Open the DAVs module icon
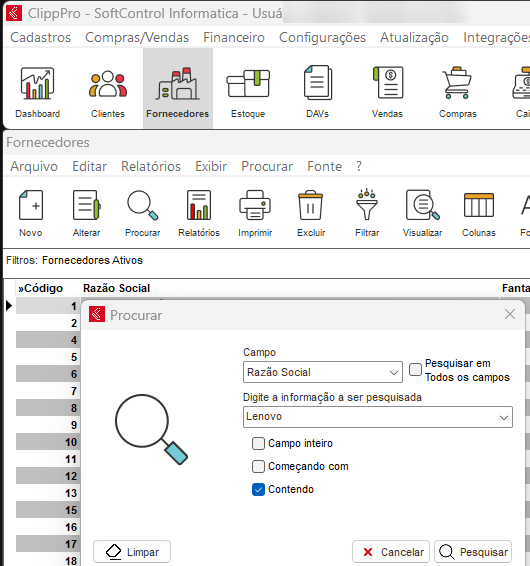The height and width of the screenshot is (566, 530). tap(318, 83)
